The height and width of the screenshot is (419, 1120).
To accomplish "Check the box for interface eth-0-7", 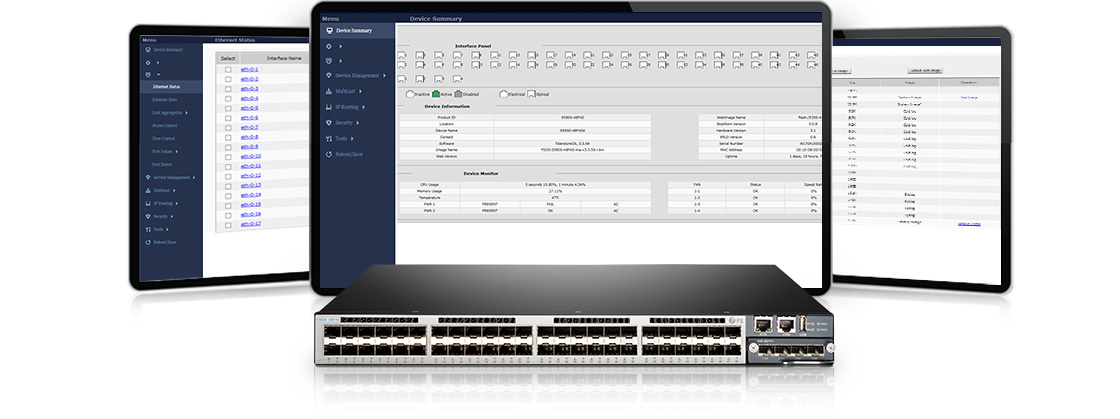I will (228, 128).
